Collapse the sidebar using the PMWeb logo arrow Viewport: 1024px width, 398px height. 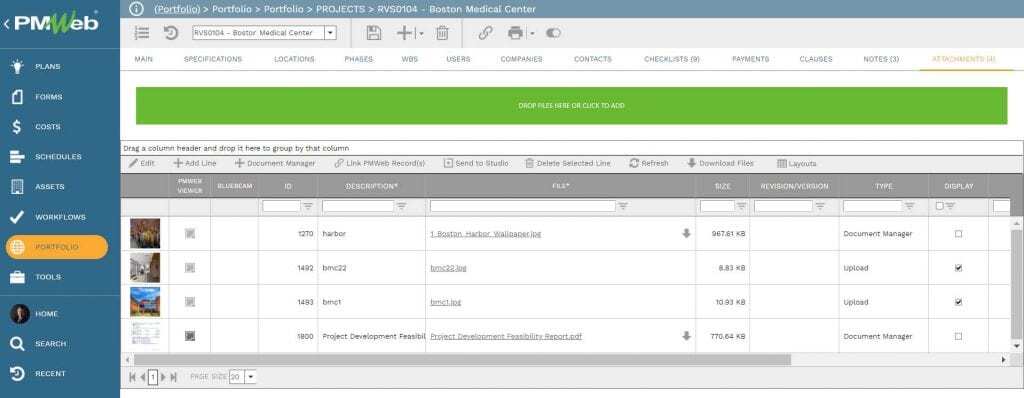[x=6, y=24]
